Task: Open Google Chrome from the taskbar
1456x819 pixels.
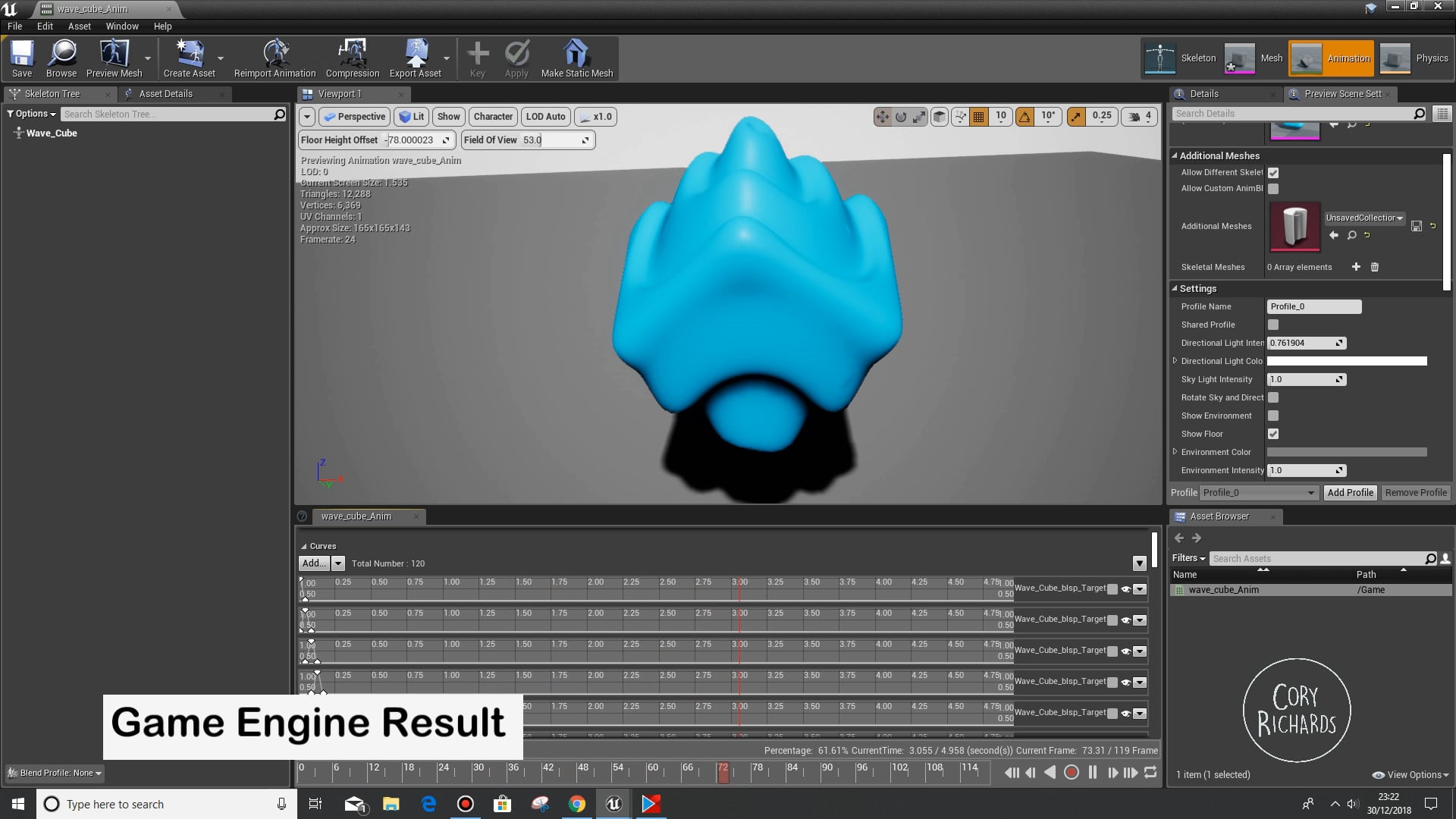Action: pyautogui.click(x=577, y=804)
